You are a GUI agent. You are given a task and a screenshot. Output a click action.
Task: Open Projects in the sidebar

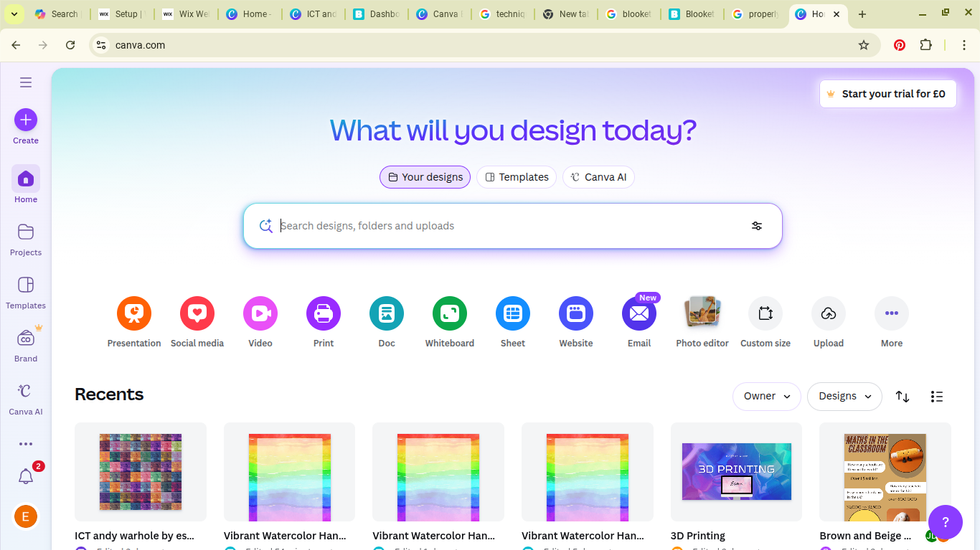coord(26,239)
